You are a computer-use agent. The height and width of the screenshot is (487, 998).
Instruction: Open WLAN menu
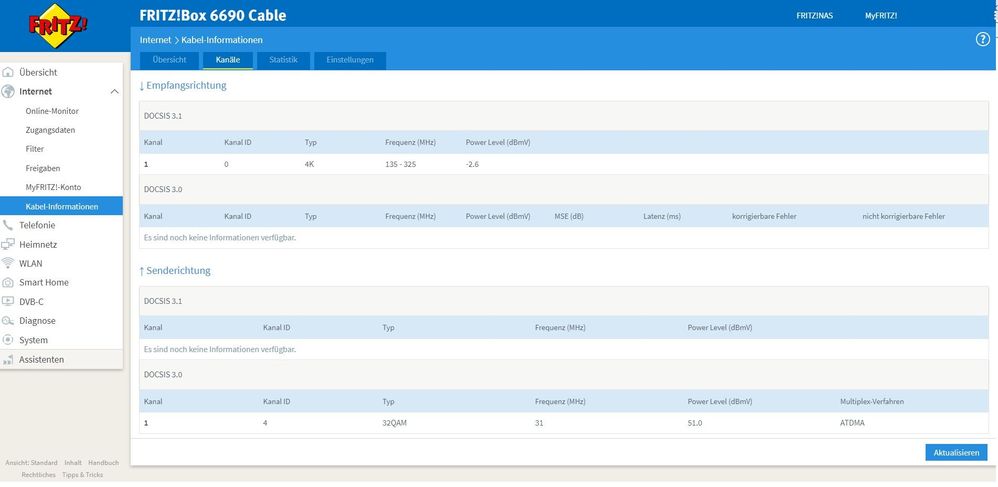(x=31, y=264)
